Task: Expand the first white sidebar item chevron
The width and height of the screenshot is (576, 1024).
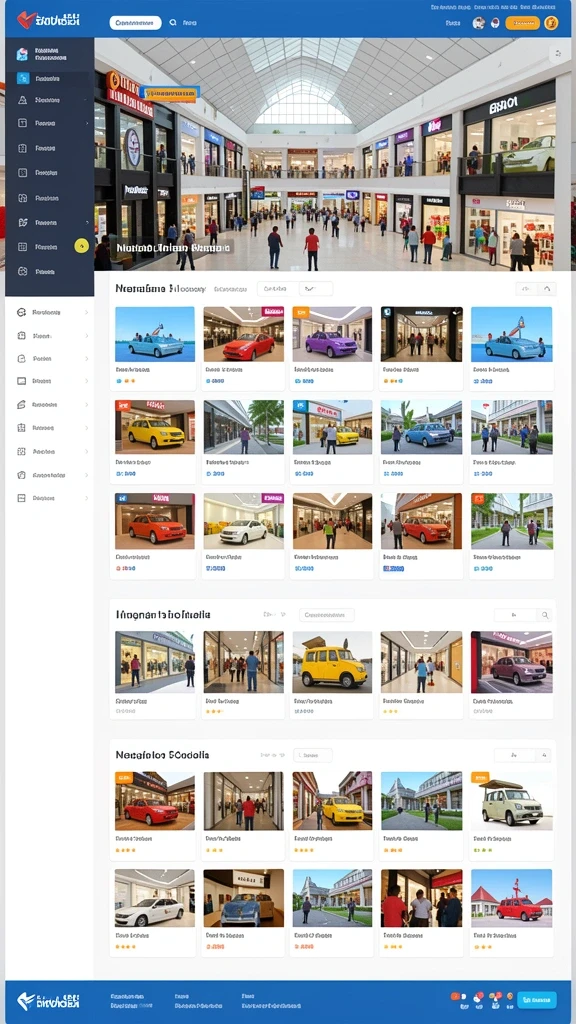Action: [86, 313]
